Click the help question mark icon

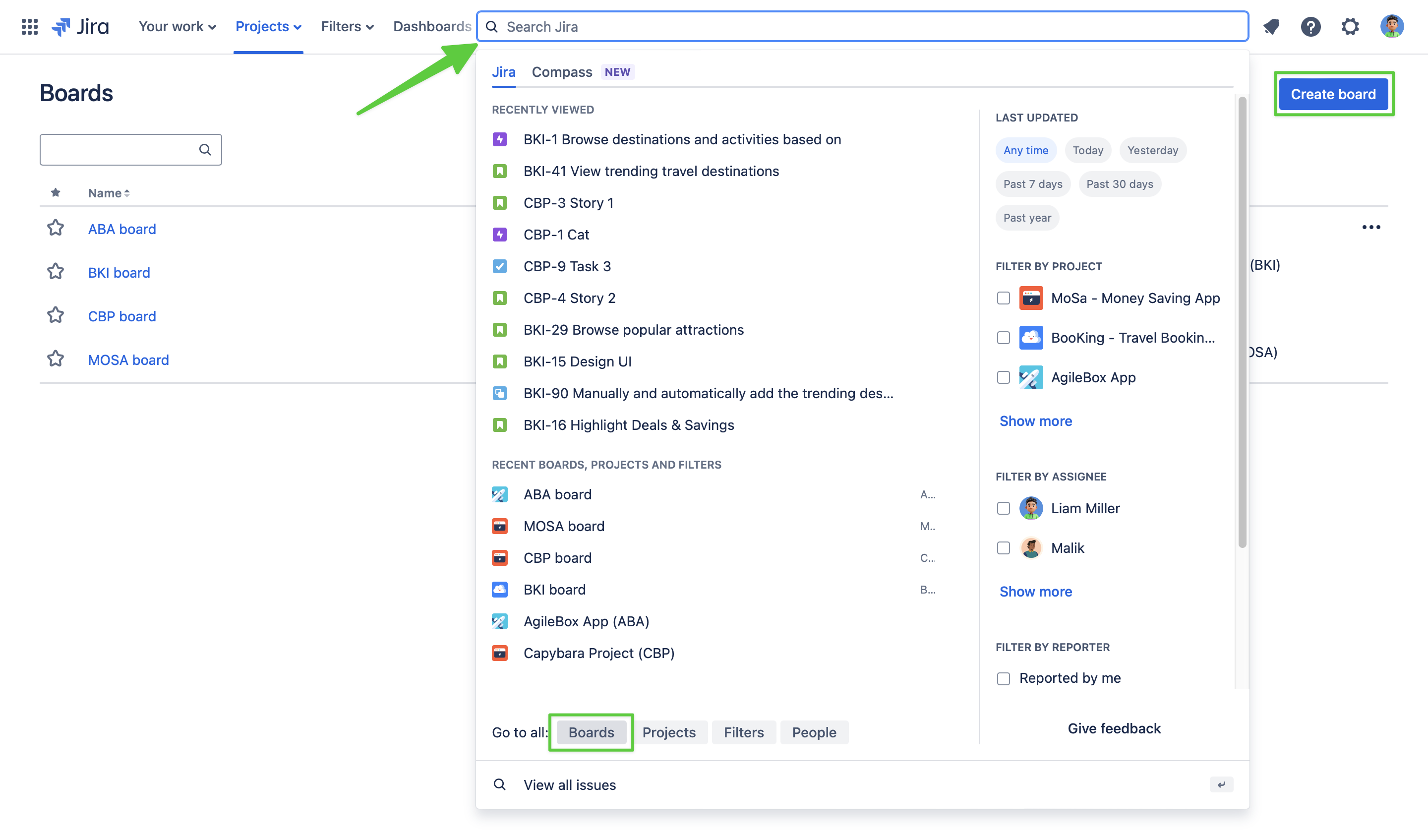click(x=1310, y=27)
